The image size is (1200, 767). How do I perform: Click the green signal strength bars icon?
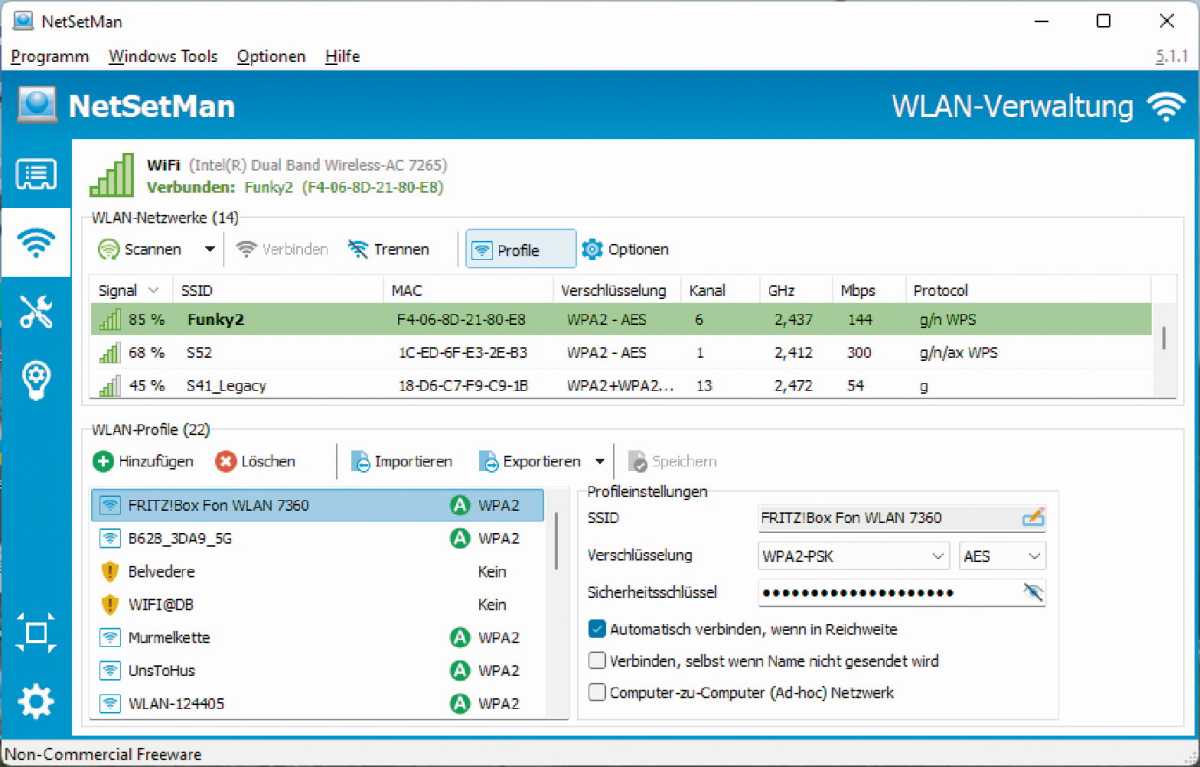(x=111, y=174)
